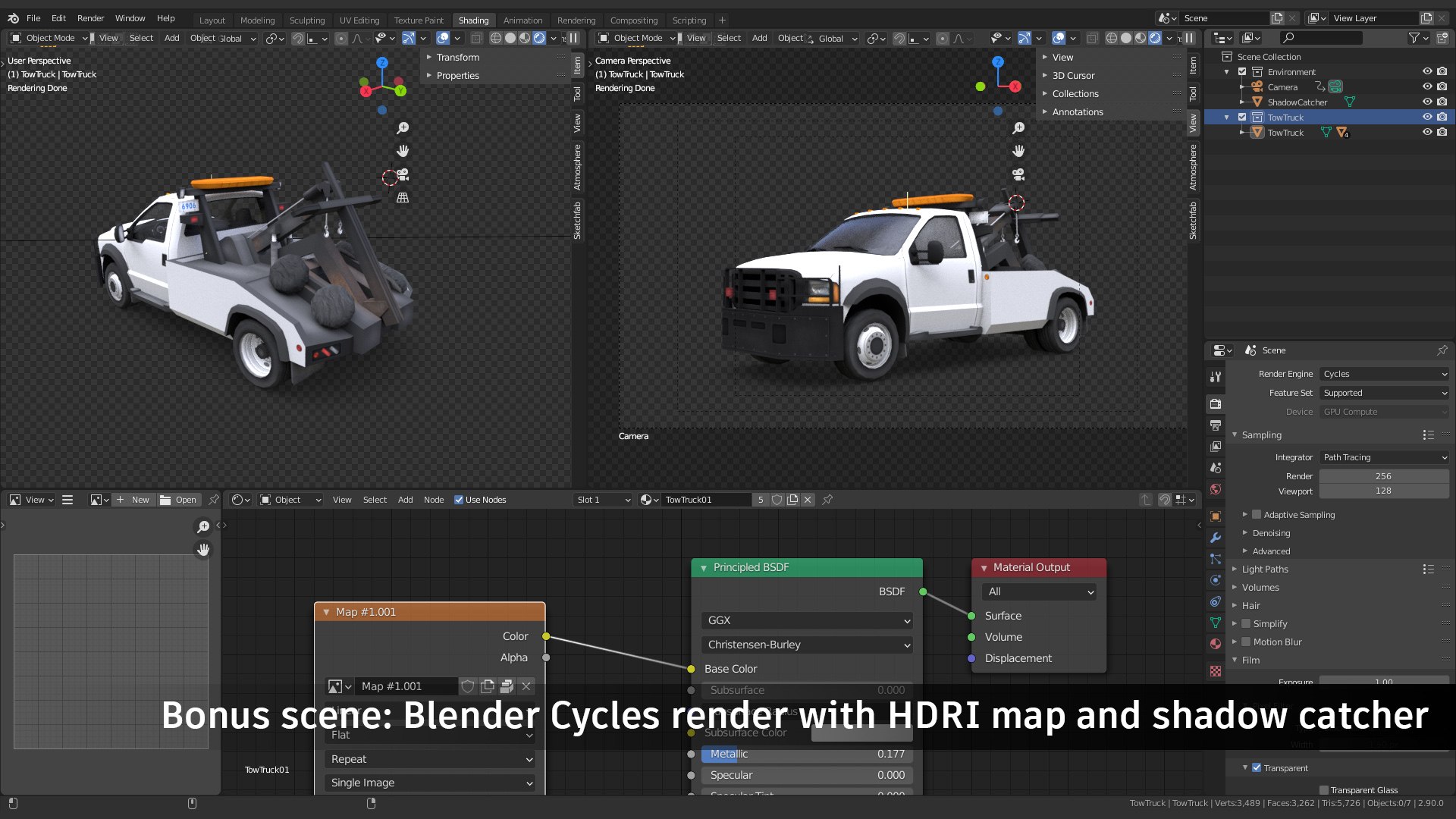Switch to the Compositing workspace tab
This screenshot has height=819, width=1456.
pyautogui.click(x=634, y=20)
